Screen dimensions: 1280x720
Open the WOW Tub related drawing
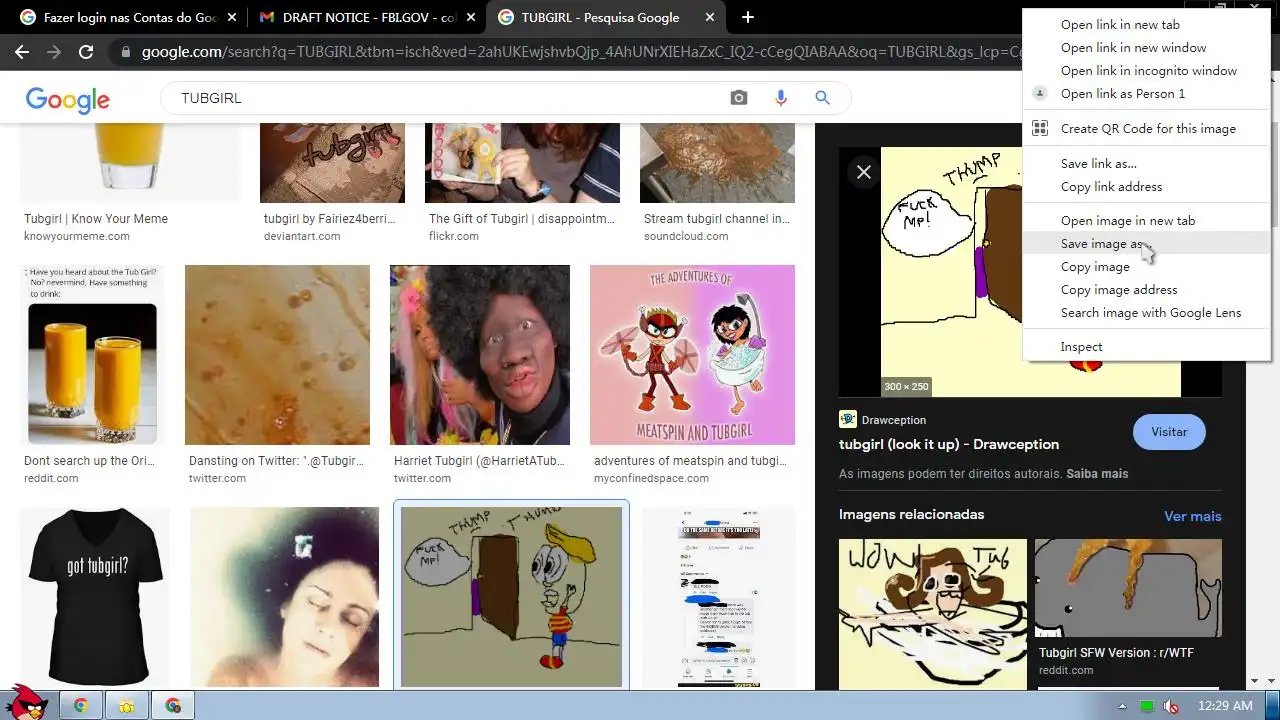tap(933, 614)
